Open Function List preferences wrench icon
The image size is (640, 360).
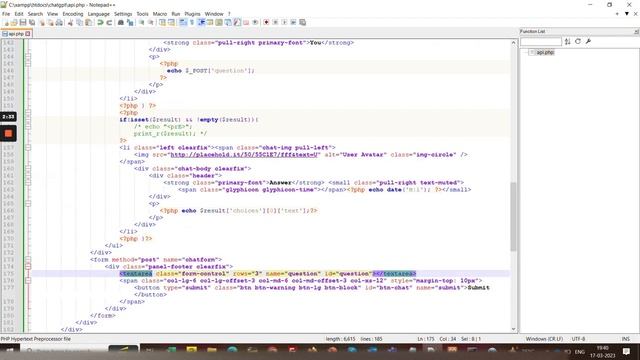[x=588, y=41]
